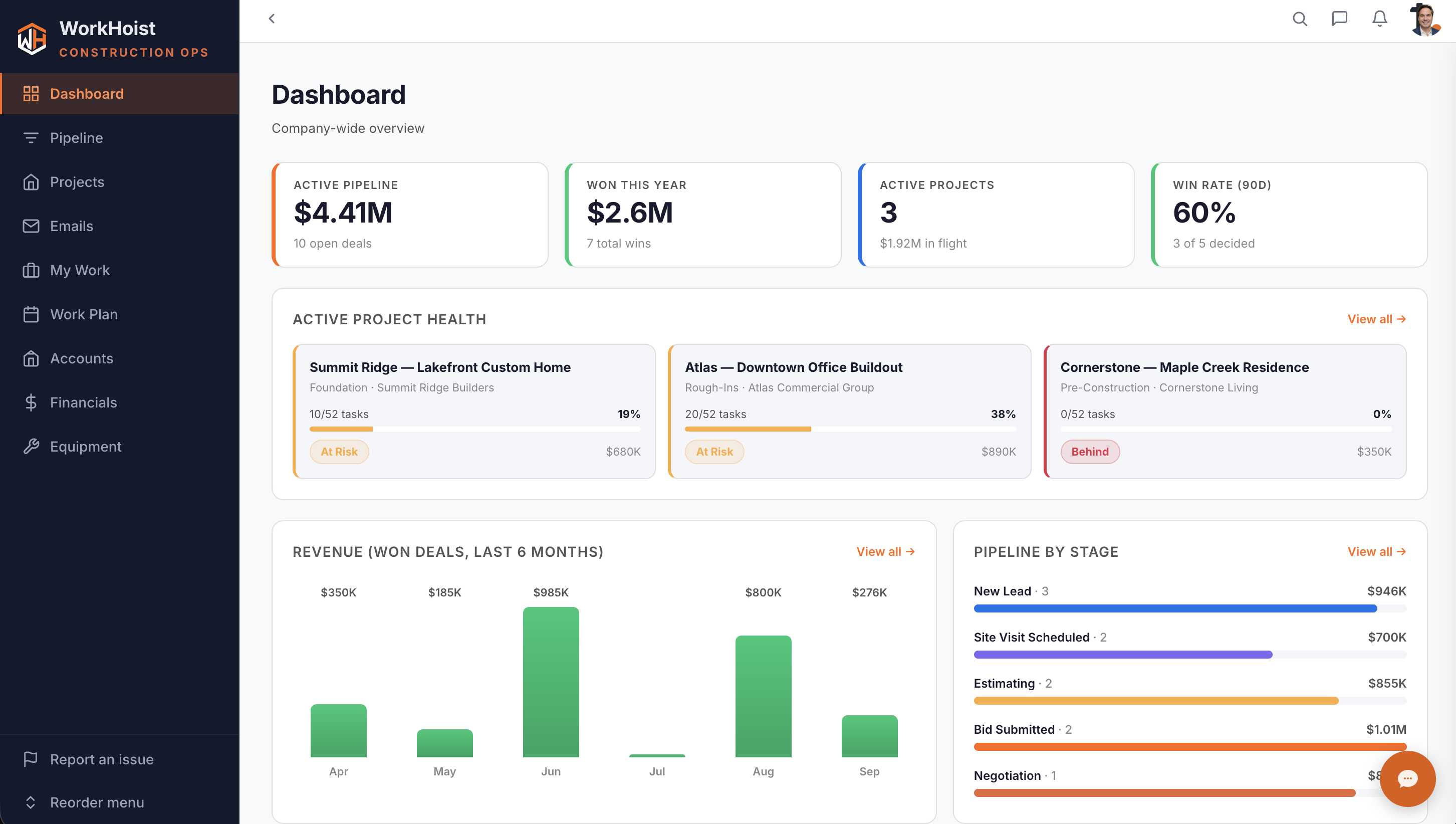This screenshot has width=1456, height=824.
Task: Open messages via the chat bubble icon
Action: (1339, 19)
